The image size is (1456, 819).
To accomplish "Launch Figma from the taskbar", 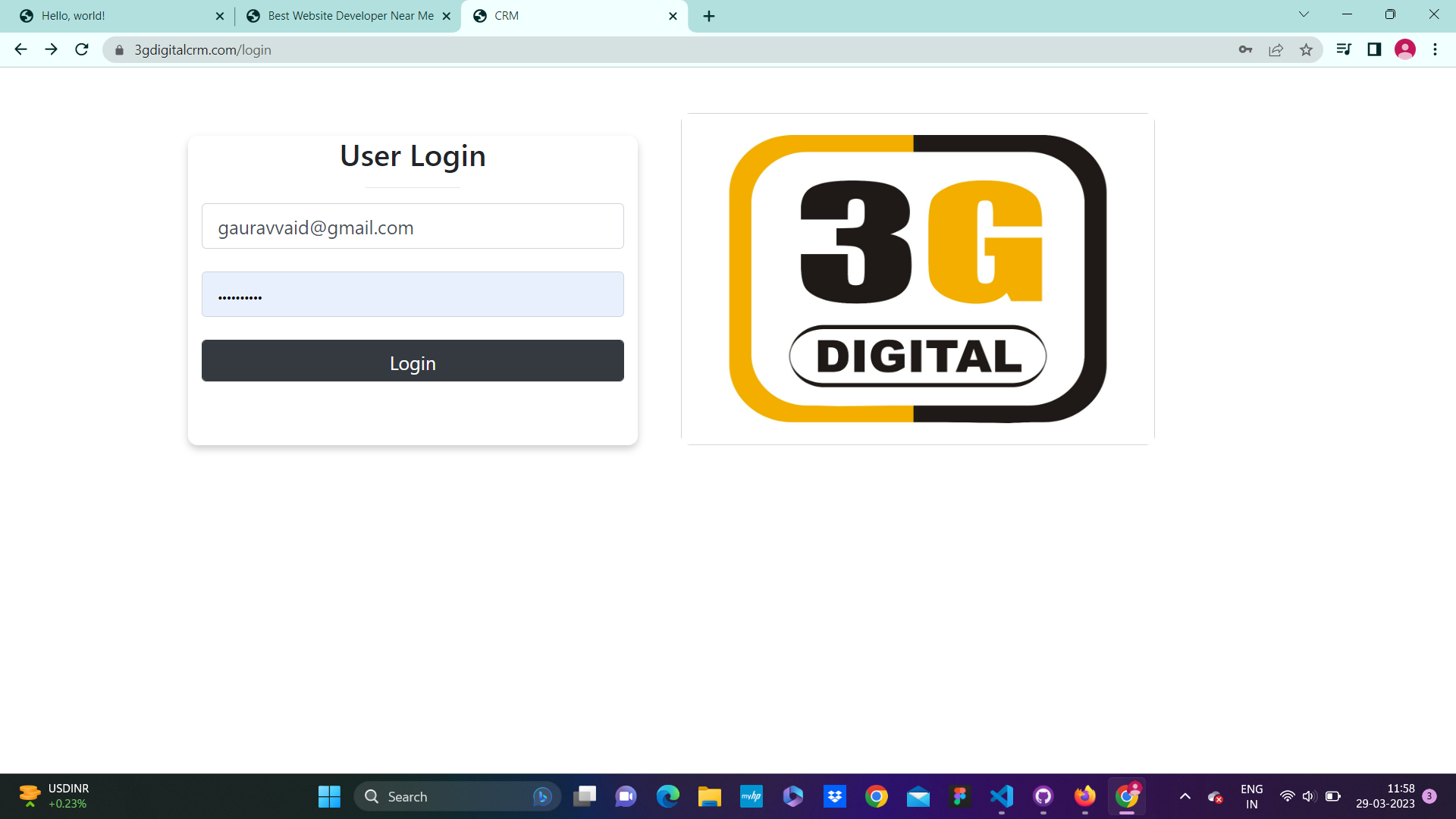I will (959, 796).
